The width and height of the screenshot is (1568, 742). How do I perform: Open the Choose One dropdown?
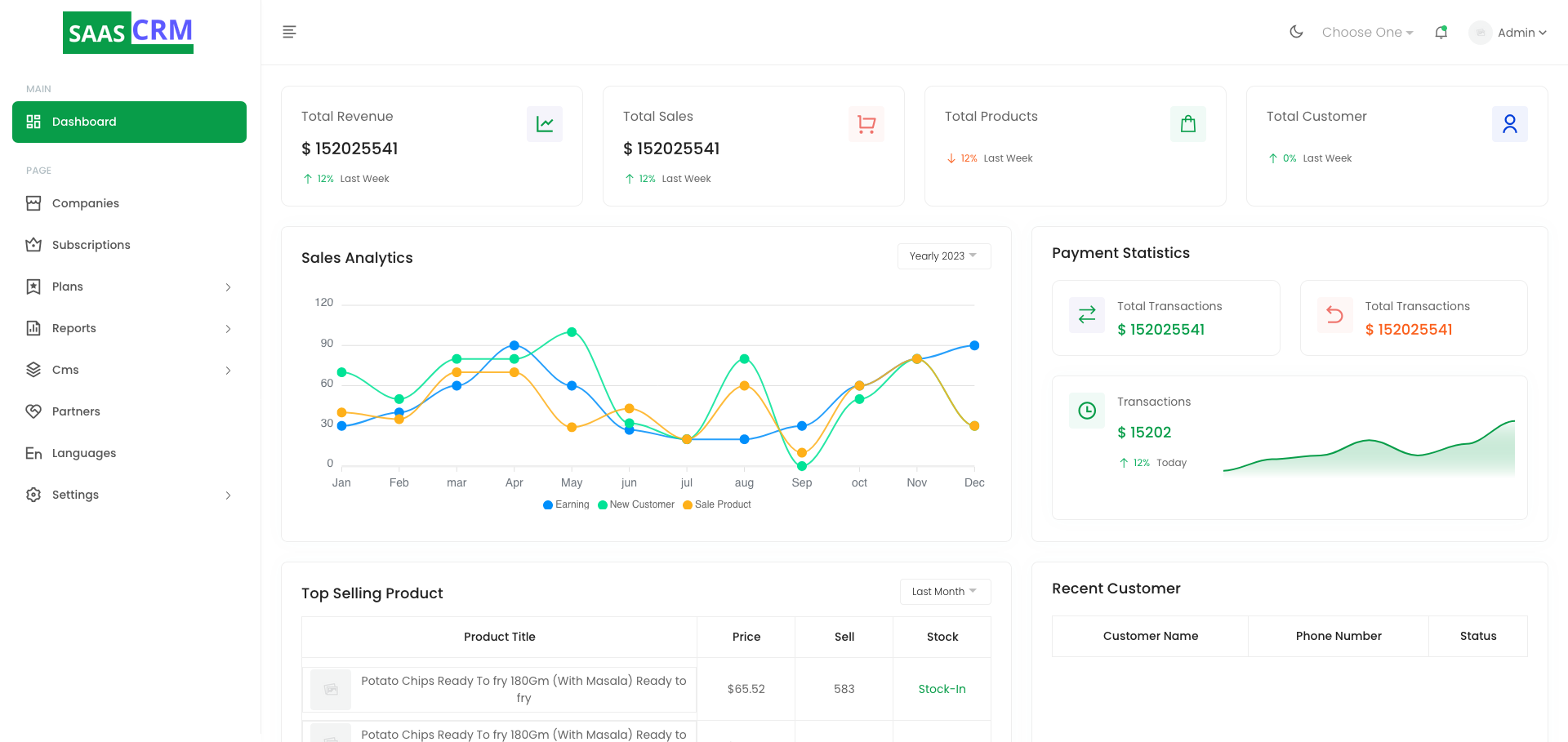click(1367, 32)
